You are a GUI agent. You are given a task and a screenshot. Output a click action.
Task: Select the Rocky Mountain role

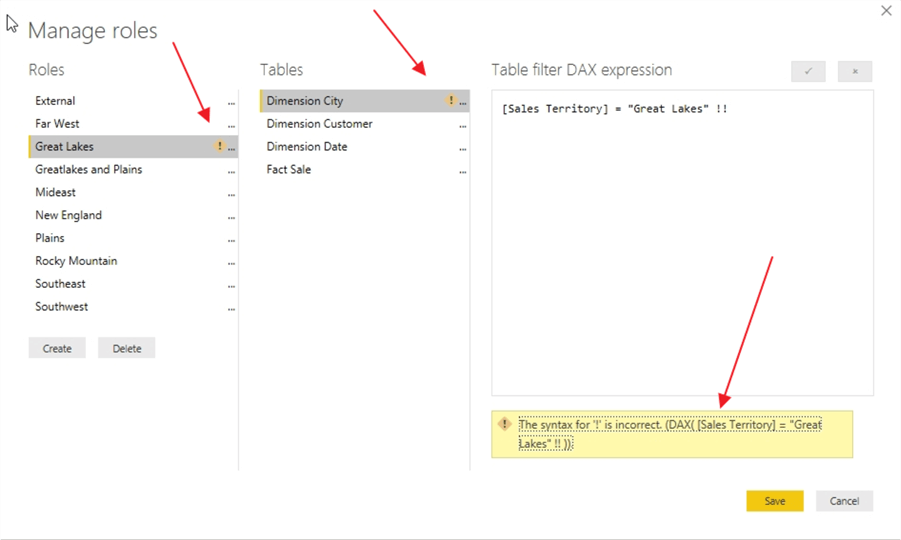tap(76, 261)
